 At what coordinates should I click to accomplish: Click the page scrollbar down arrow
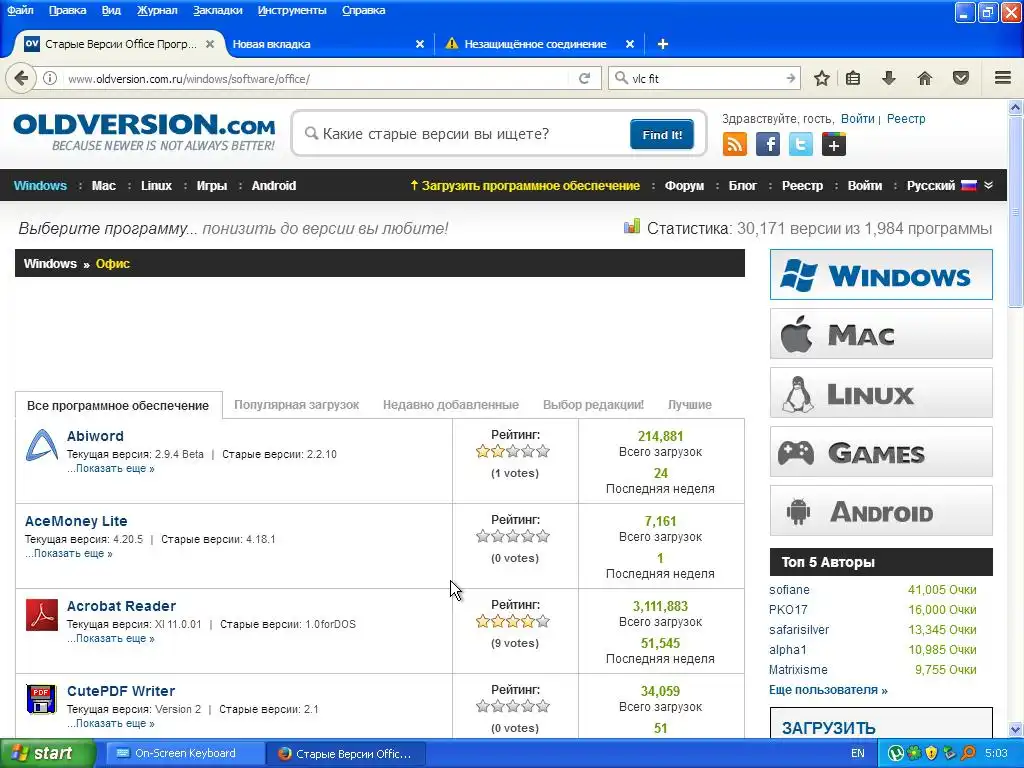(1016, 729)
